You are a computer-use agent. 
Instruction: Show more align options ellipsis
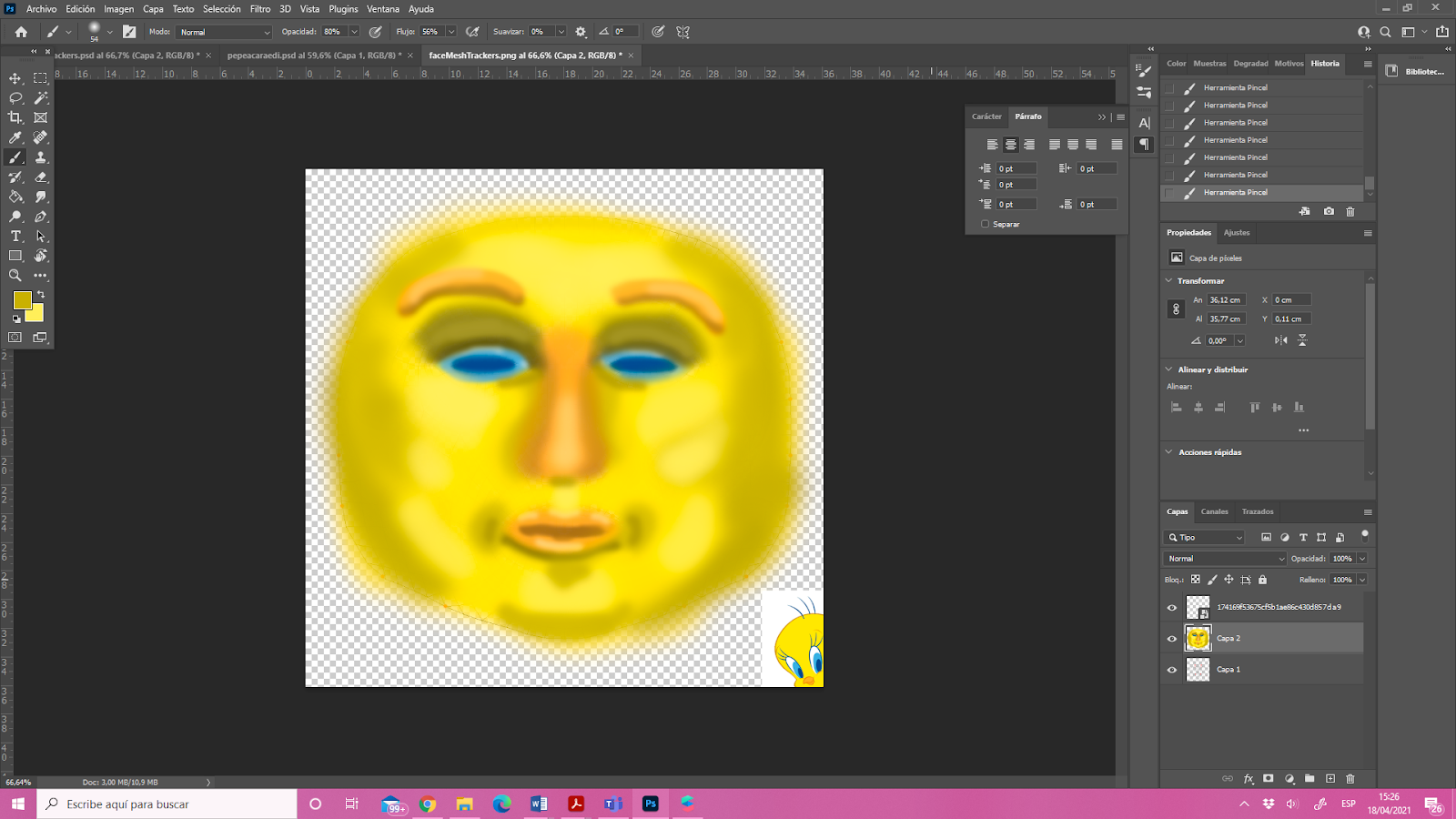coord(1303,430)
